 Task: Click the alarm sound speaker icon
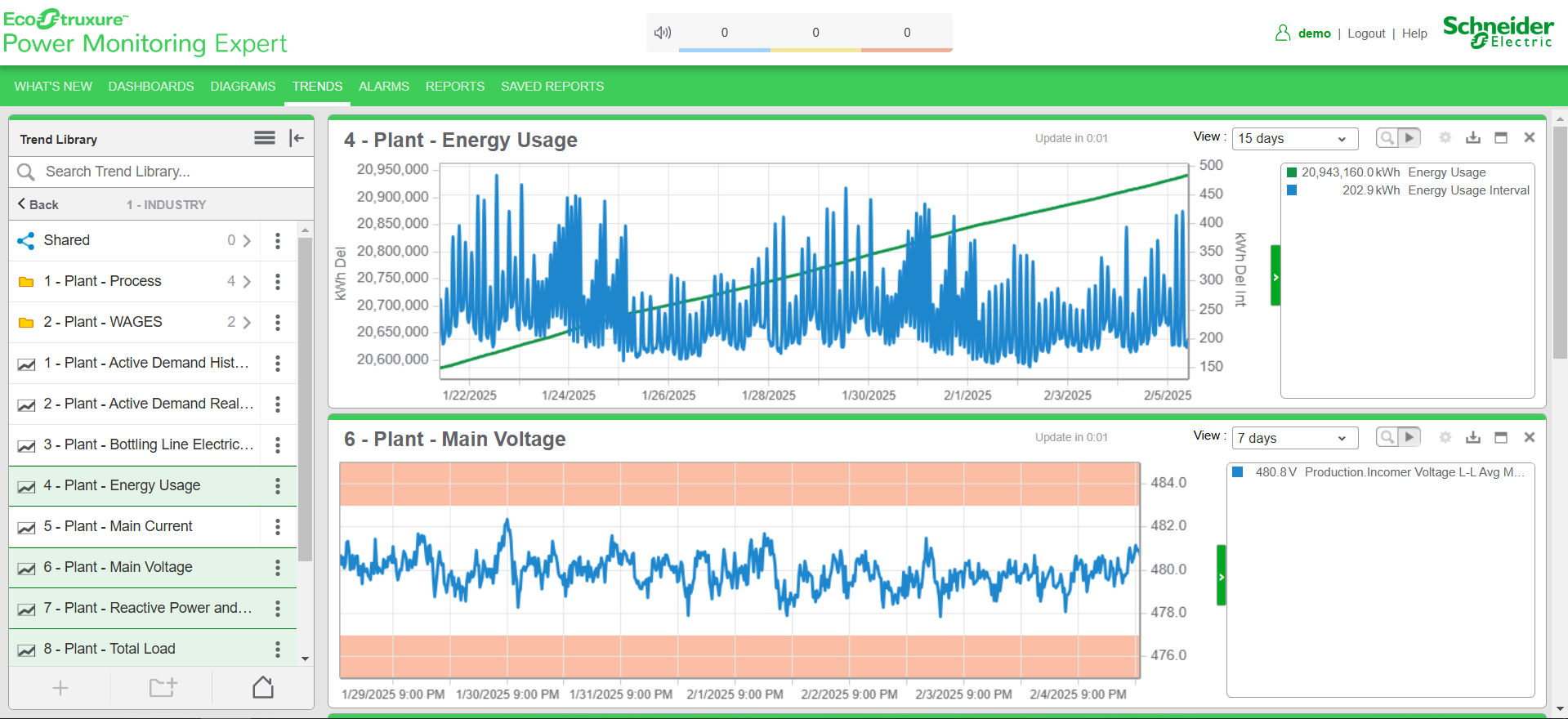coord(662,33)
